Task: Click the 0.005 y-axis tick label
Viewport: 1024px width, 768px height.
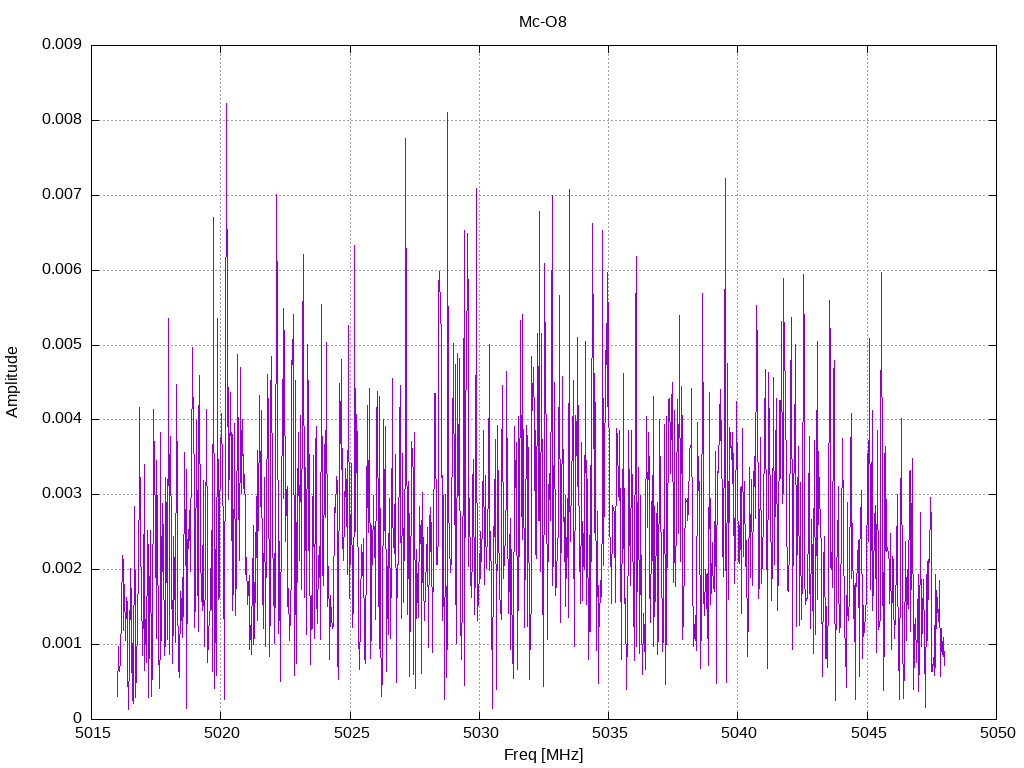Action: coord(62,344)
